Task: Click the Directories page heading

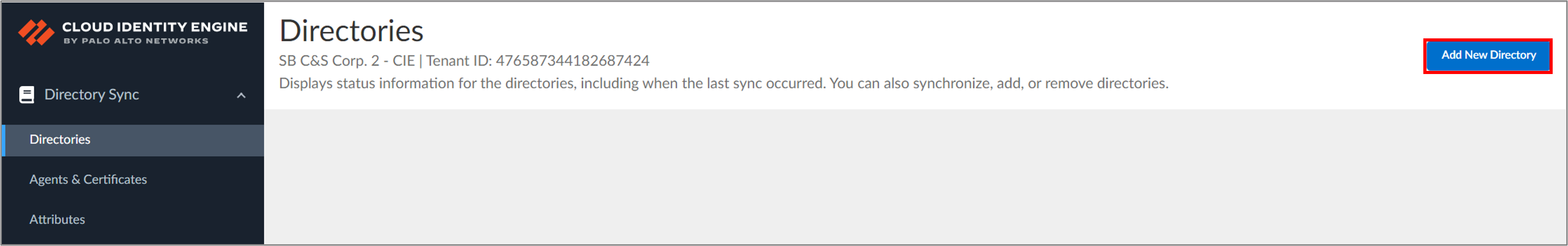Action: point(351,31)
